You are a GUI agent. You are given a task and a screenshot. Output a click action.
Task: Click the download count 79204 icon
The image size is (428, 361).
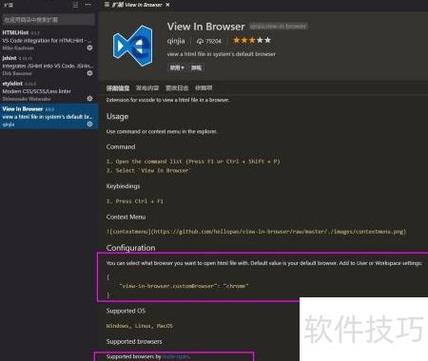click(200, 41)
